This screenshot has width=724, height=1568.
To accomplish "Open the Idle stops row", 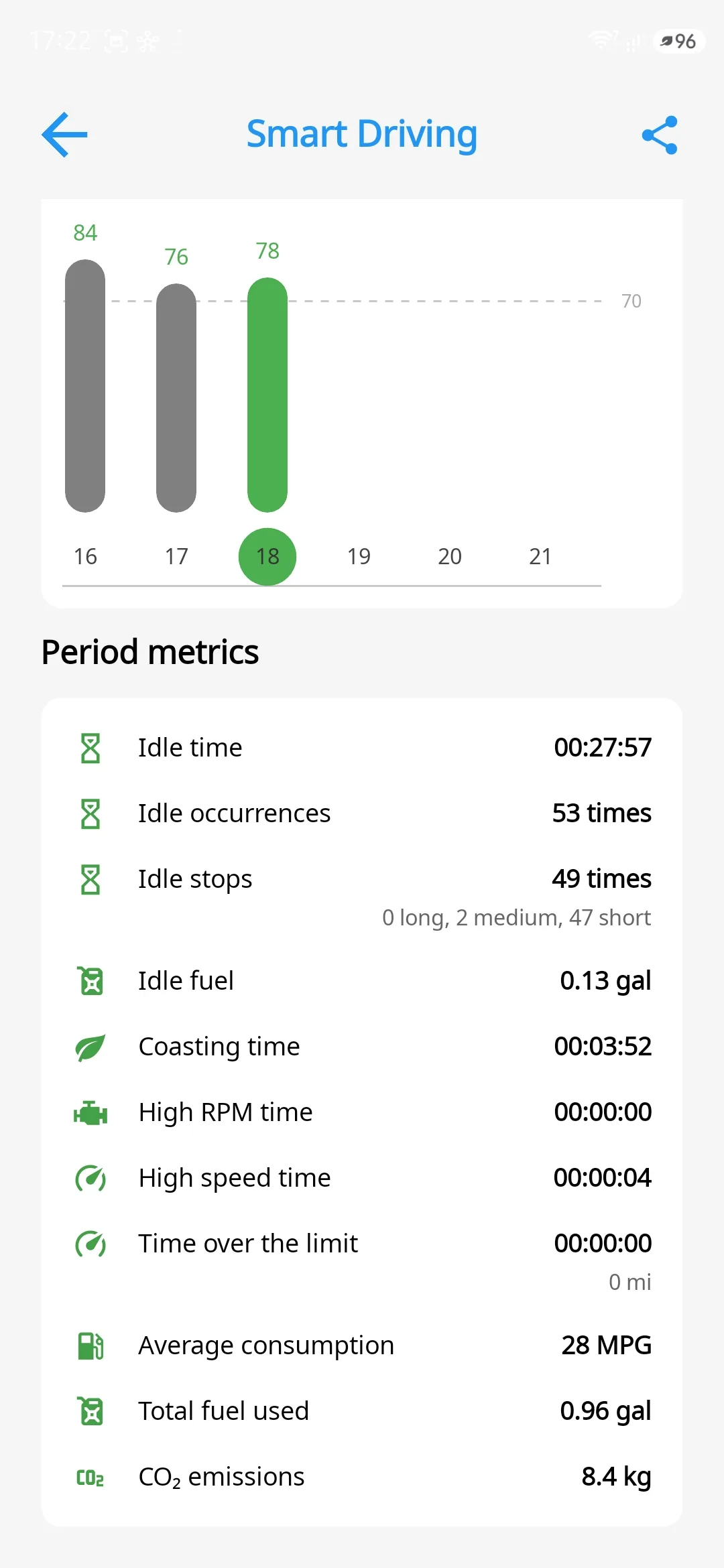I will point(362,897).
